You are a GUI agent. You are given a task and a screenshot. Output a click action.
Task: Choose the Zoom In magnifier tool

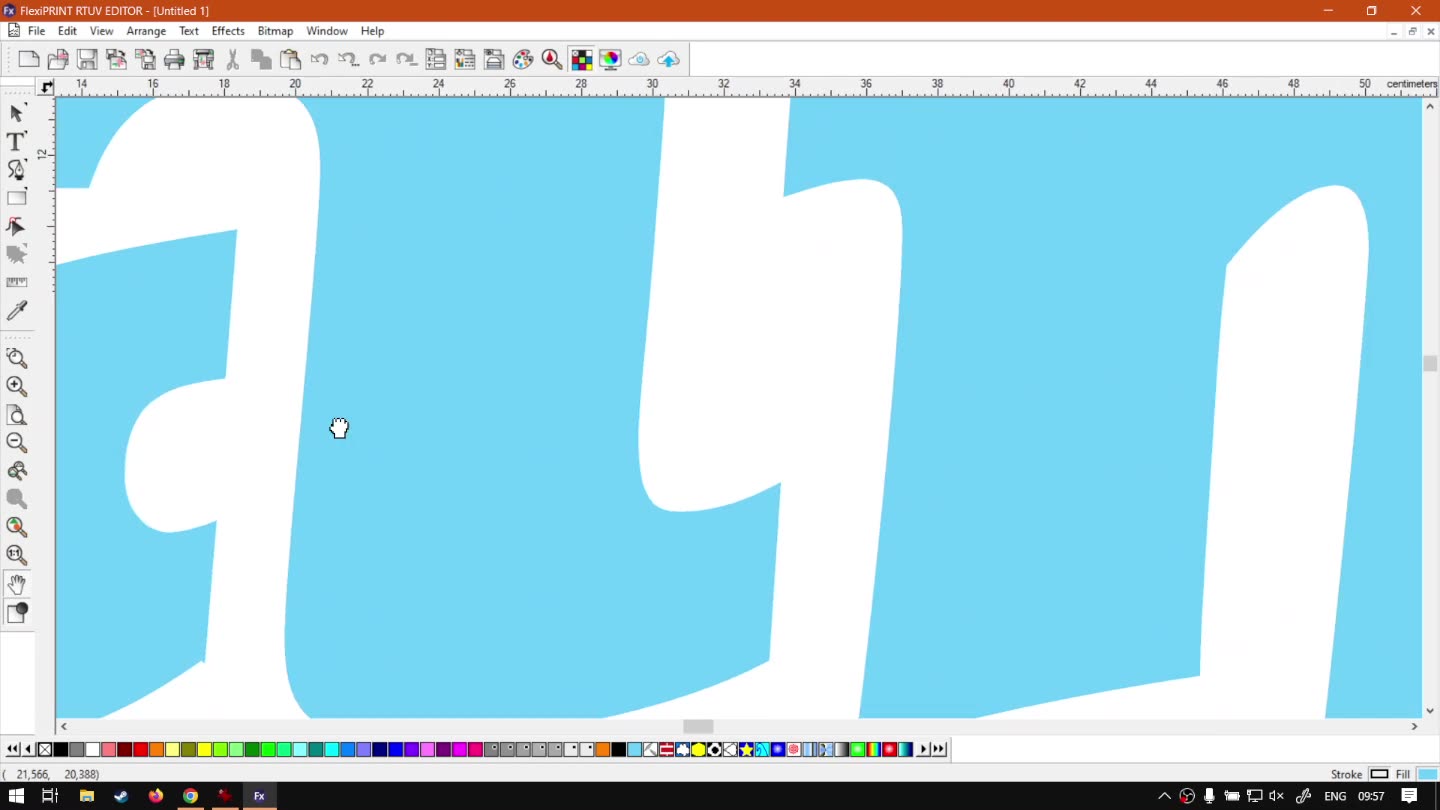coord(16,387)
